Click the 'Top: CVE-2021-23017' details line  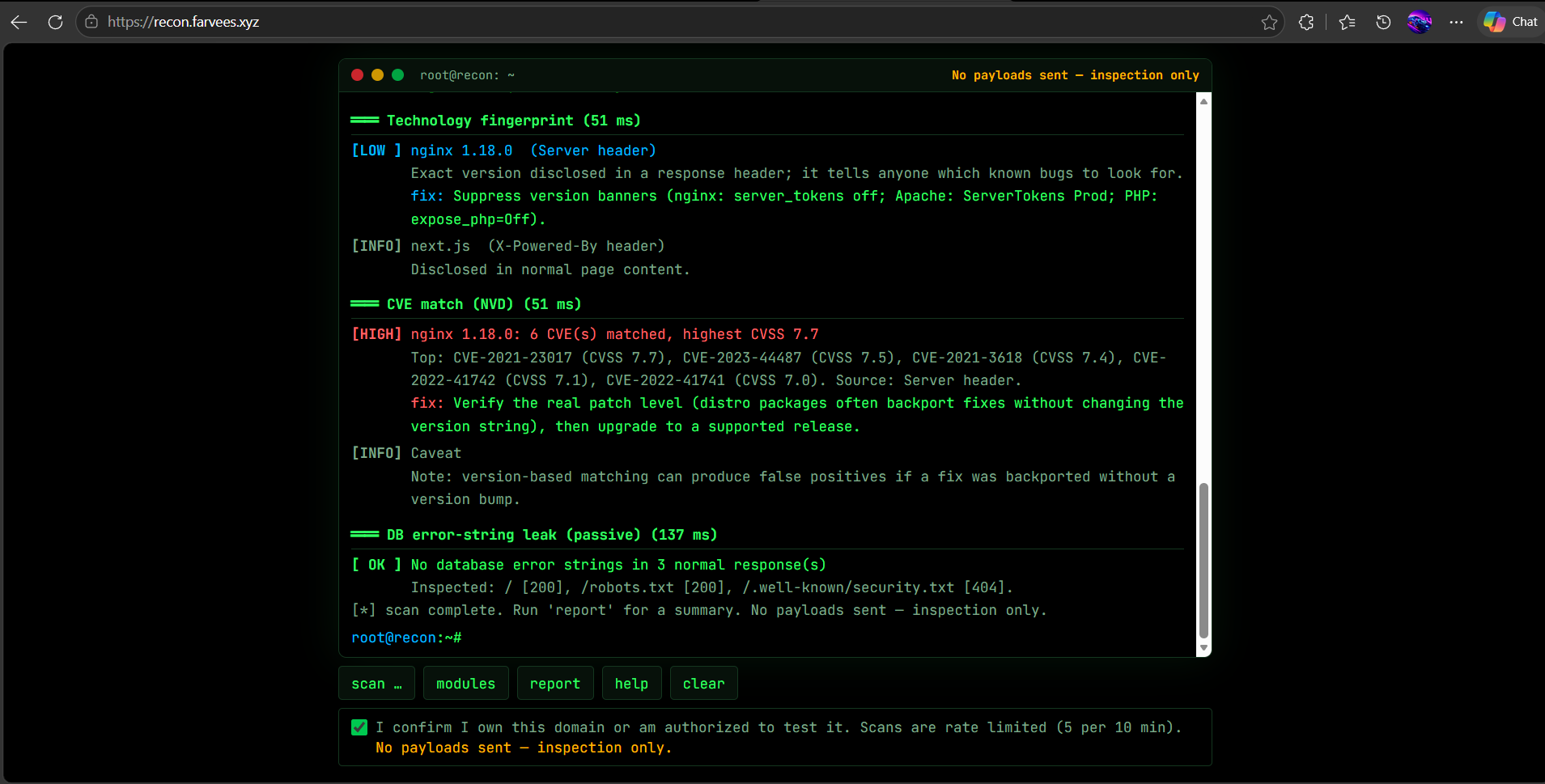click(788, 369)
